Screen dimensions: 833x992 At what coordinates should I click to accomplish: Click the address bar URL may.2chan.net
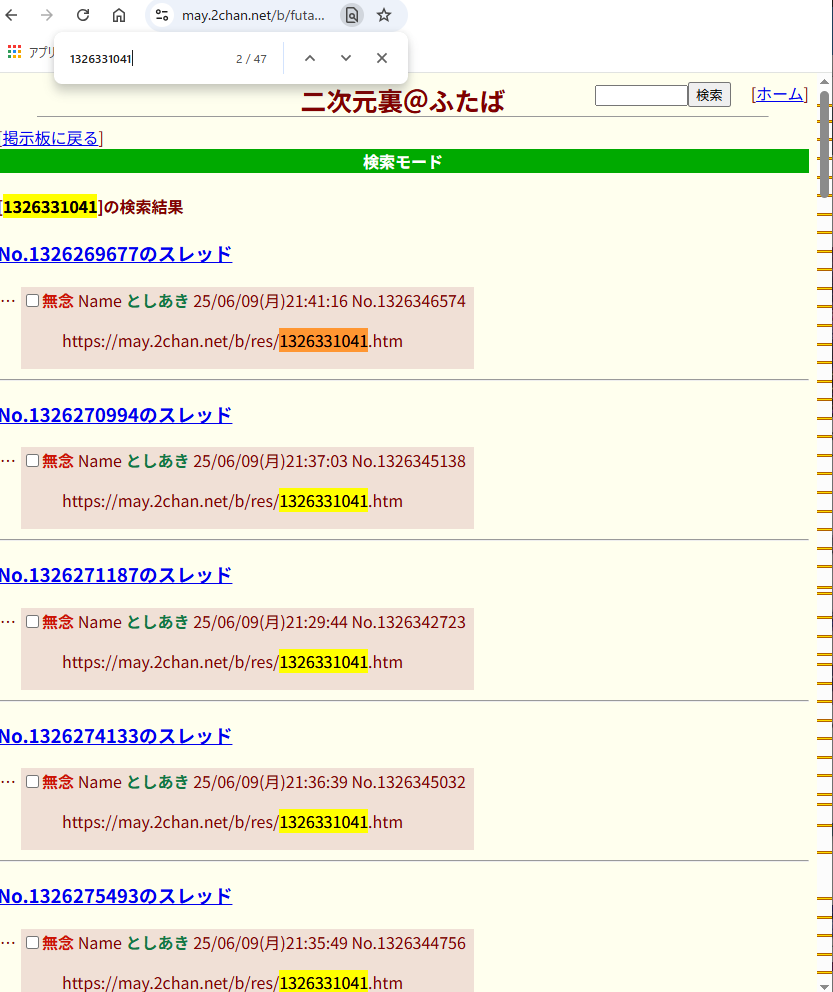[x=253, y=15]
